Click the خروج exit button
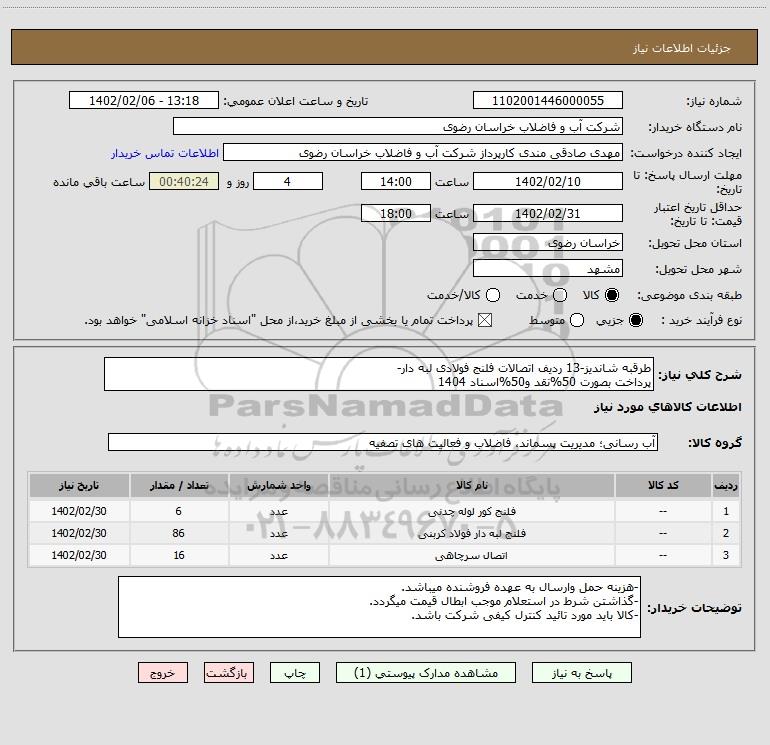Image resolution: width=770 pixels, height=745 pixels. (163, 673)
